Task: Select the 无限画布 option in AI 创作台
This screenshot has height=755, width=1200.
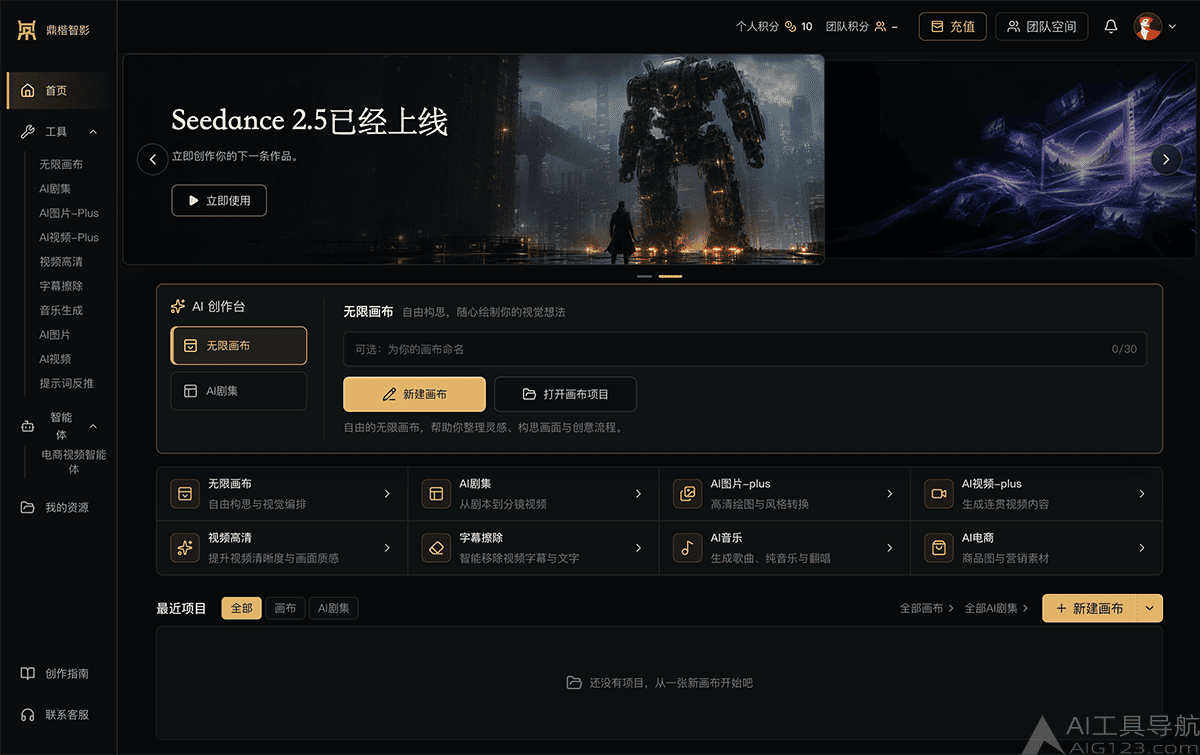Action: (x=238, y=346)
